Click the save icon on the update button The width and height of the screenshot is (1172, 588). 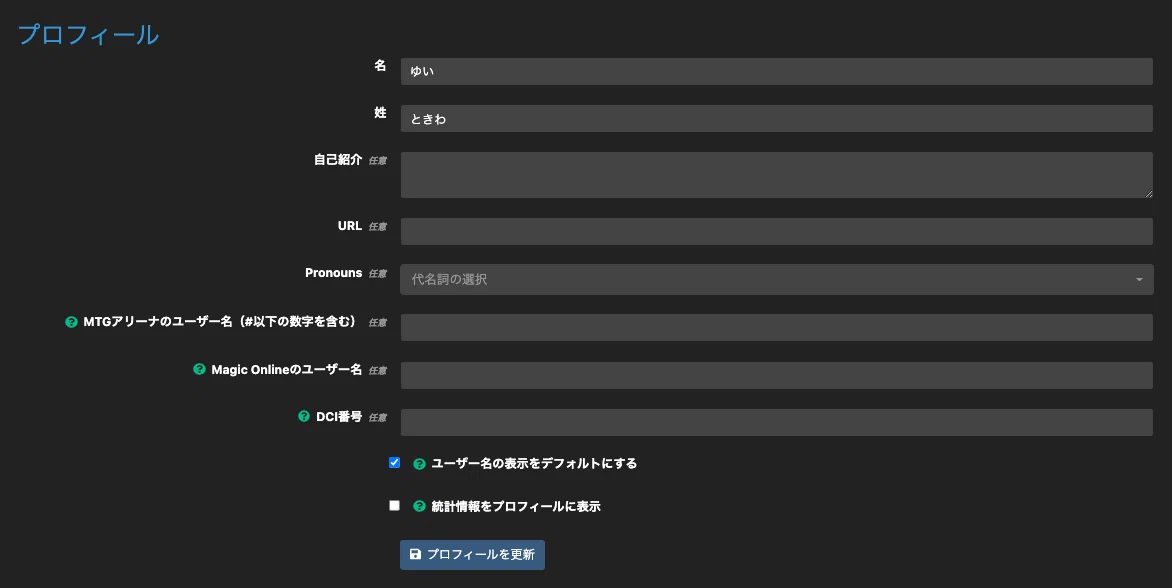[x=416, y=554]
